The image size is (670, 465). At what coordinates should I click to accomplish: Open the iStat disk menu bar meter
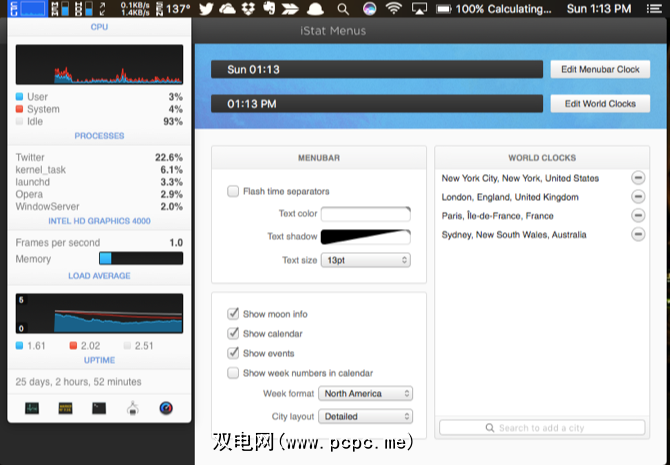84,9
